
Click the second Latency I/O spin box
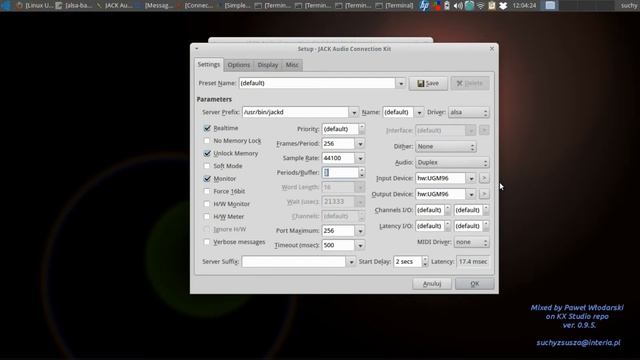471,226
